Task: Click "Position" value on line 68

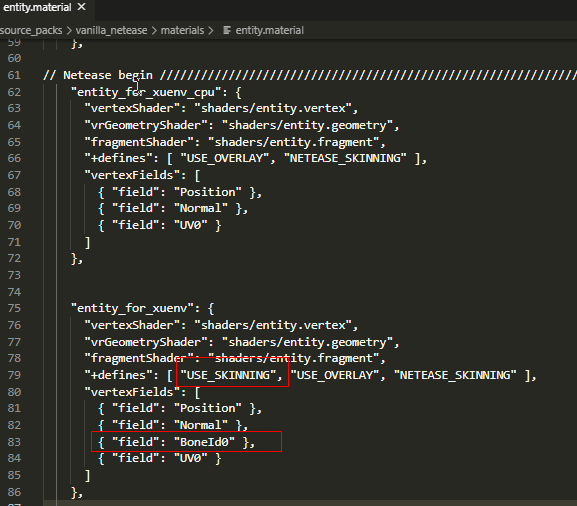Action: [208, 192]
